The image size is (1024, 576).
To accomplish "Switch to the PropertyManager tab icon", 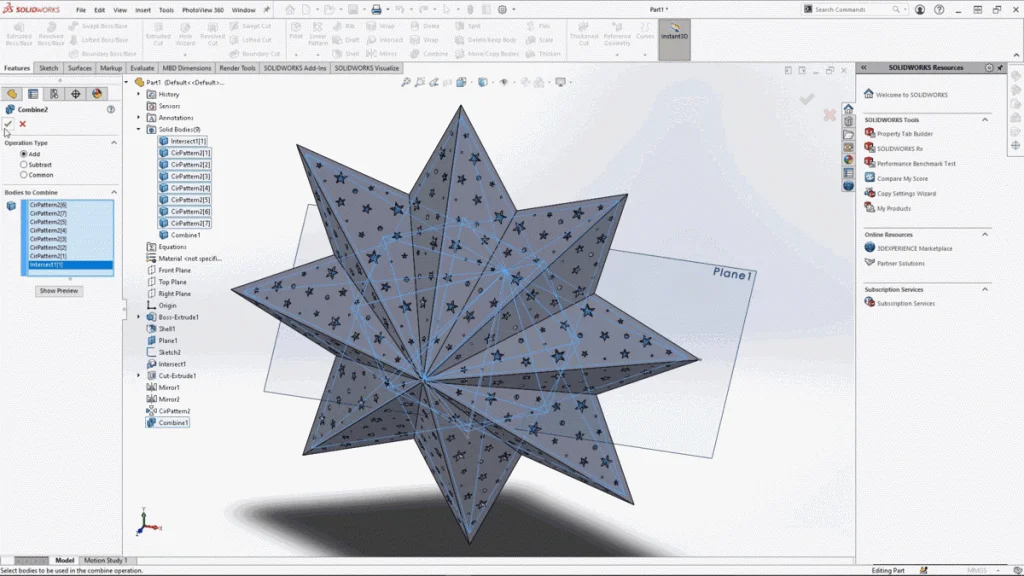I will coord(33,94).
